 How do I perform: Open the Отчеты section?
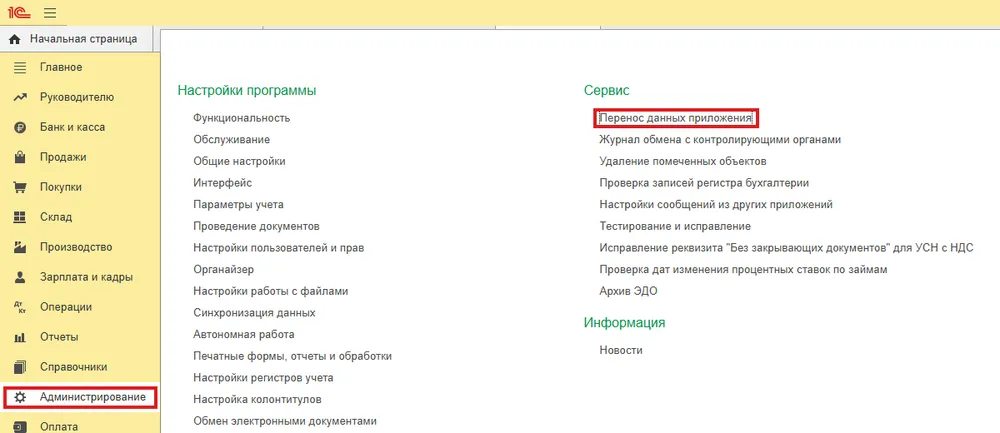[59, 337]
